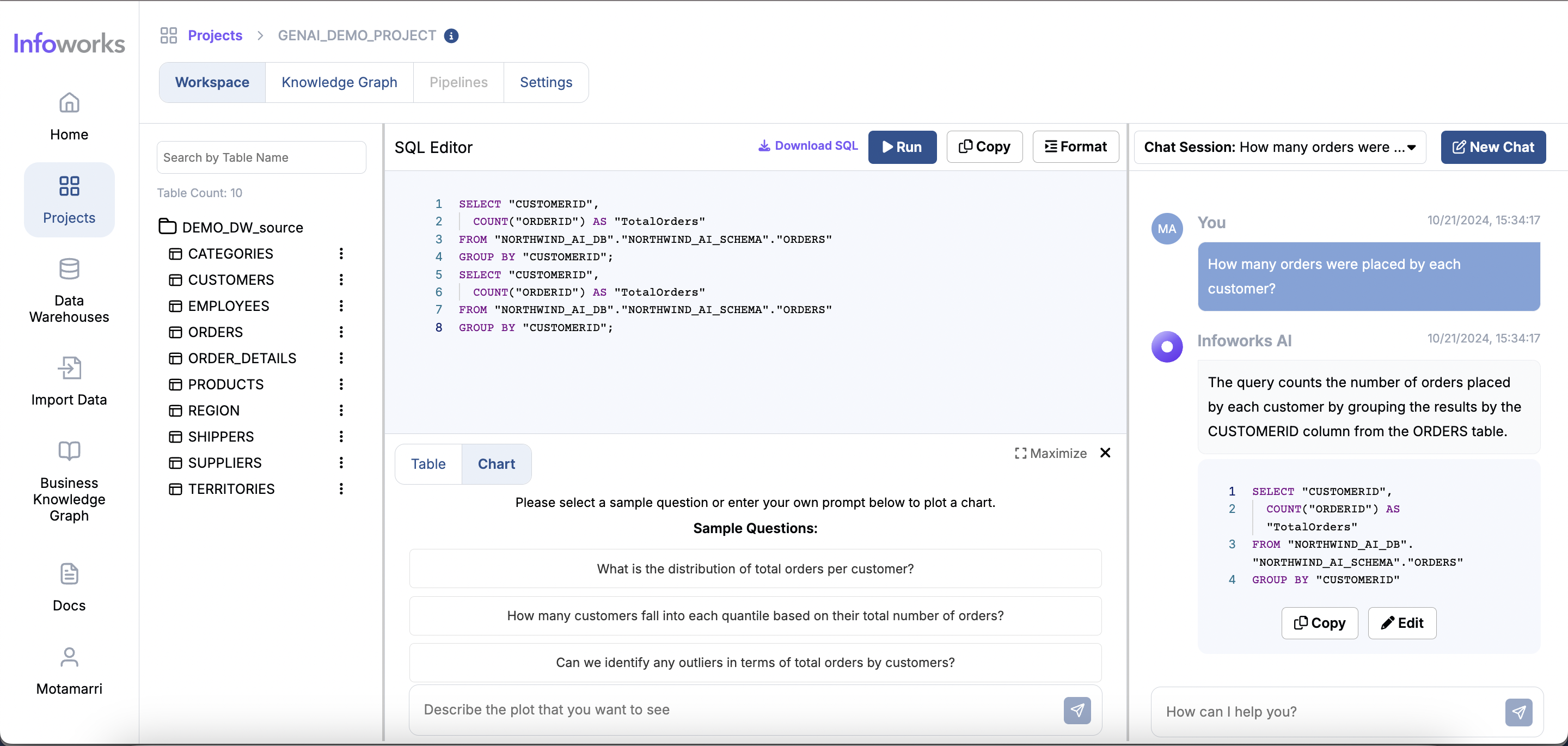Expand the Chat Session dropdown

1279,148
